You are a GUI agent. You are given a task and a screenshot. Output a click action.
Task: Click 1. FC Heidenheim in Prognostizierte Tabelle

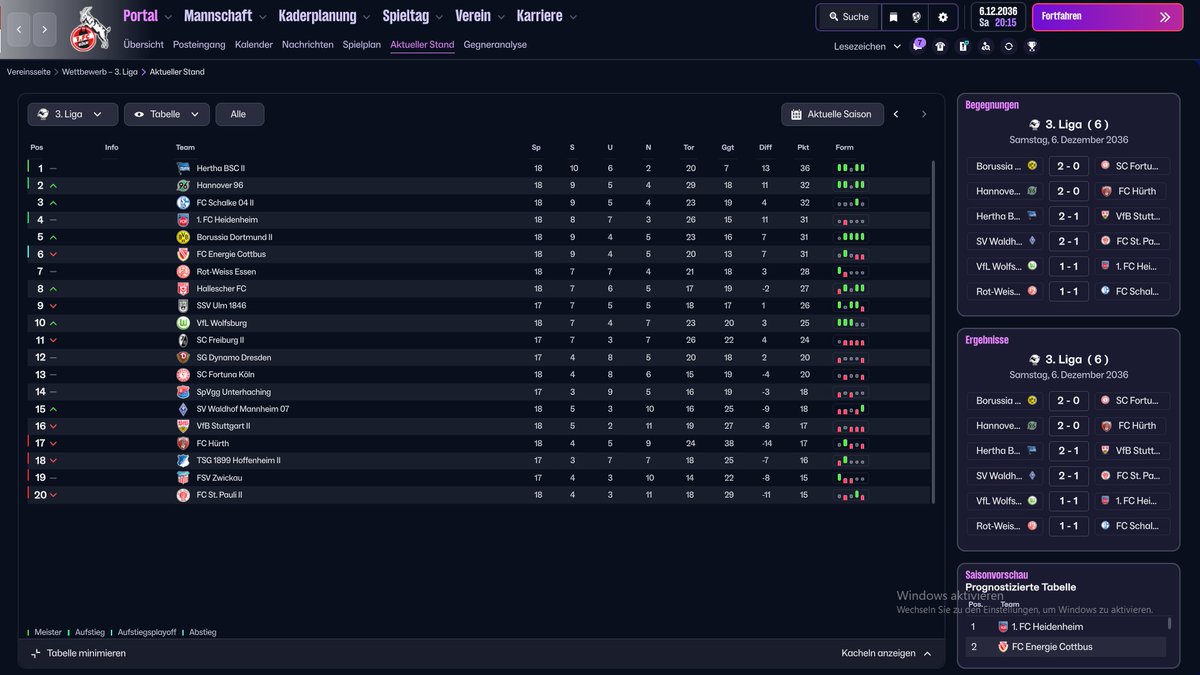coord(1047,627)
